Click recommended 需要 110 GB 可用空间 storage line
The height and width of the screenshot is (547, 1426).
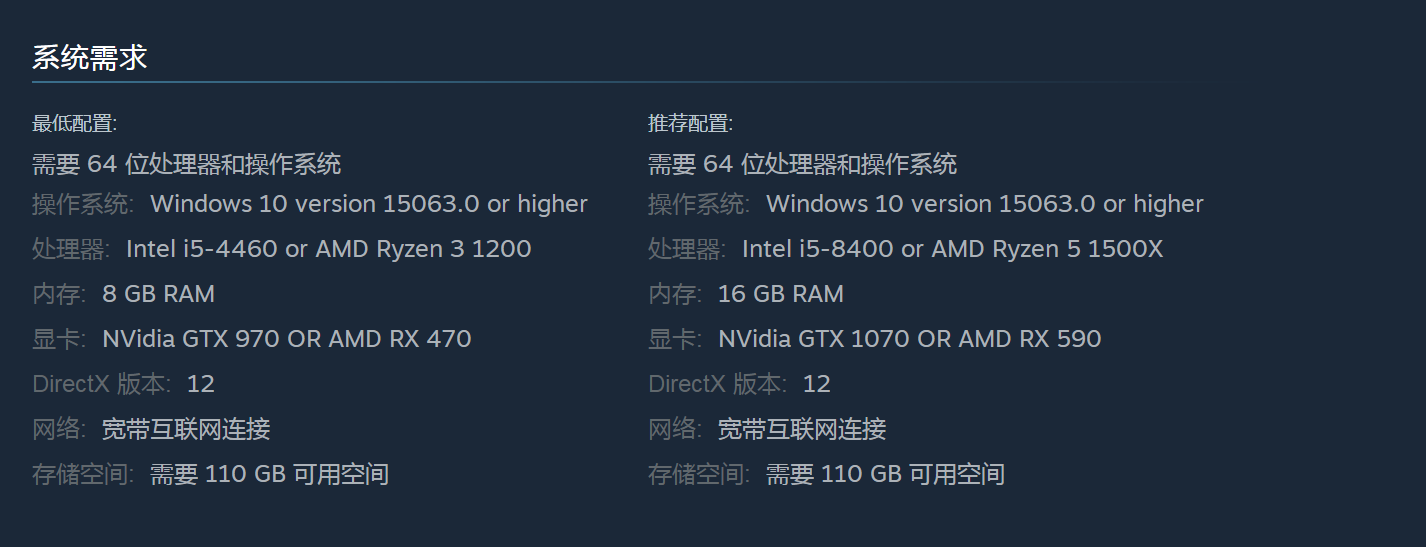(885, 475)
